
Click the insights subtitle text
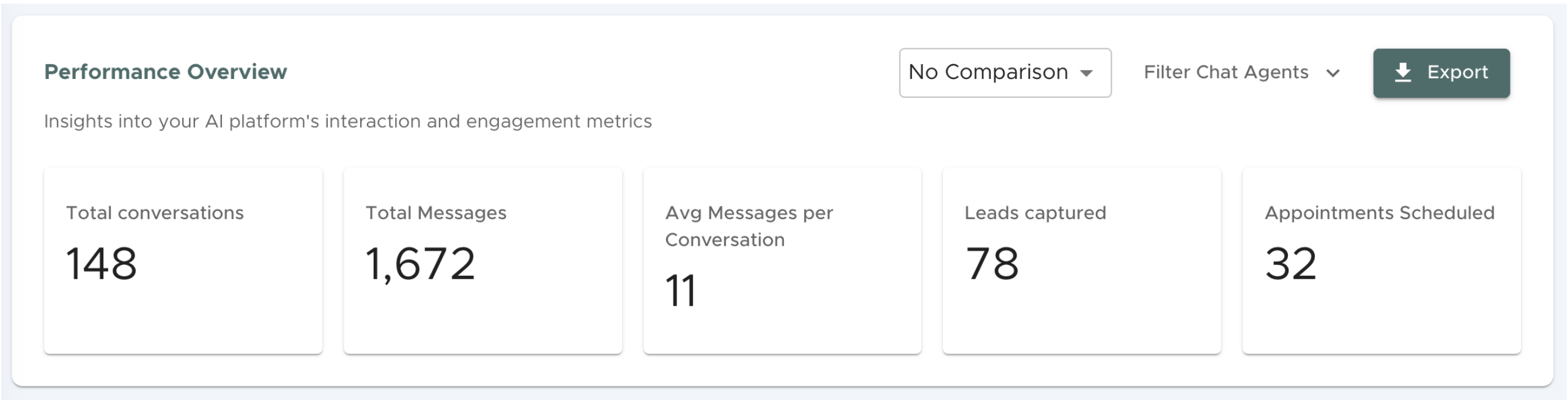pyautogui.click(x=348, y=121)
